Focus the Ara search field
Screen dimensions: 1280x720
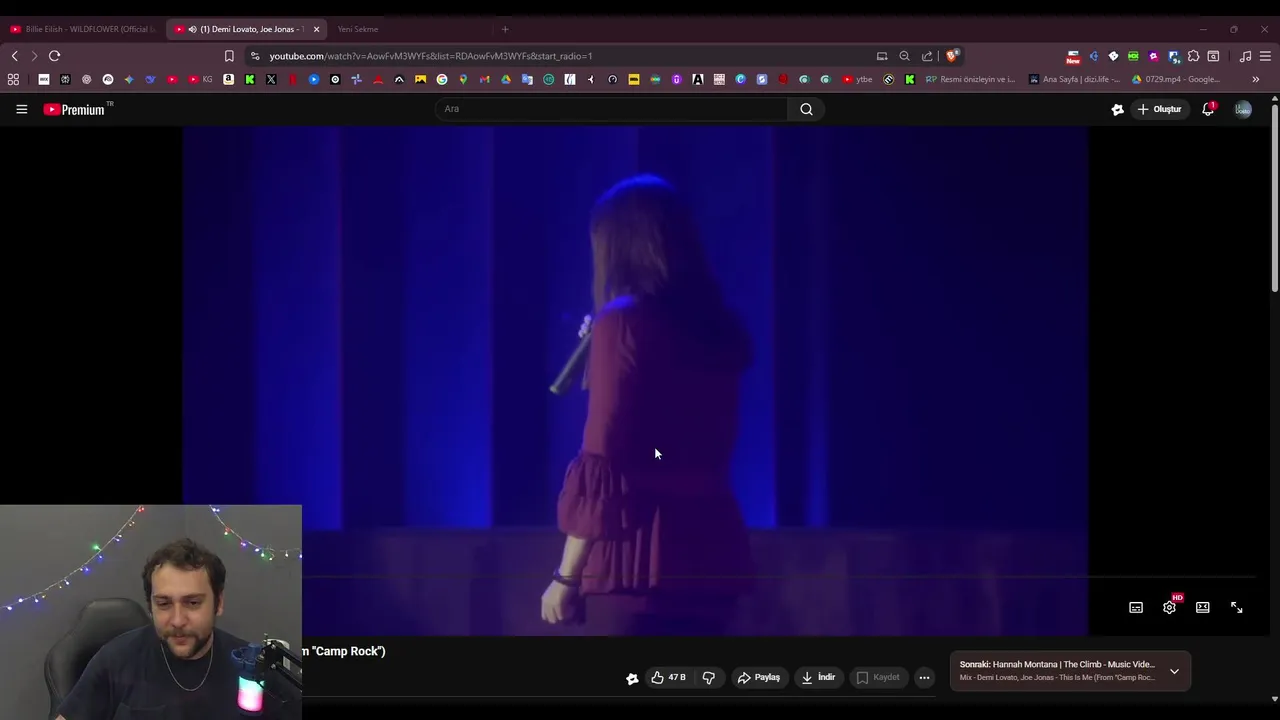coord(611,109)
